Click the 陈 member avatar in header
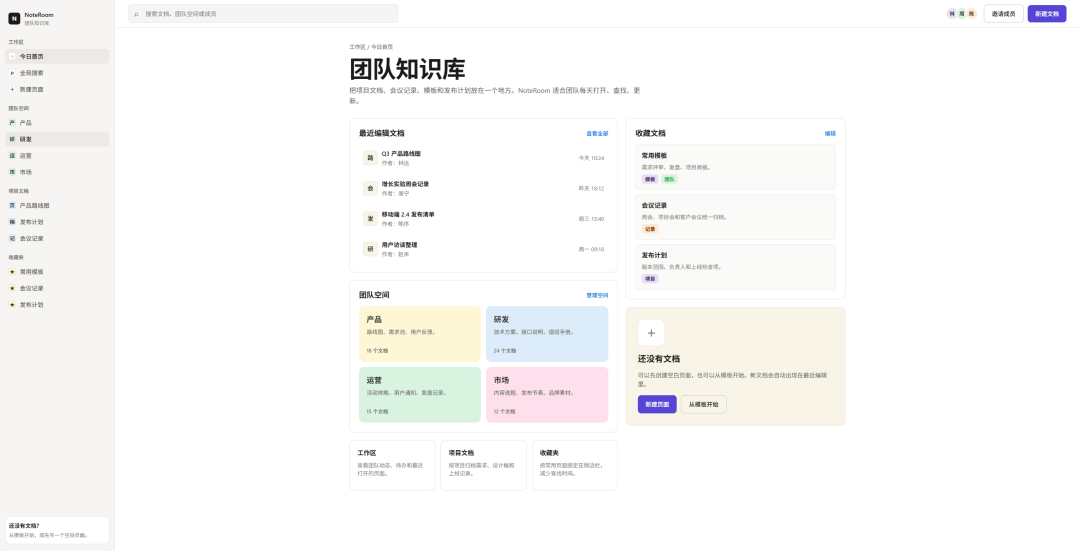The height and width of the screenshot is (551, 1080). coord(971,14)
